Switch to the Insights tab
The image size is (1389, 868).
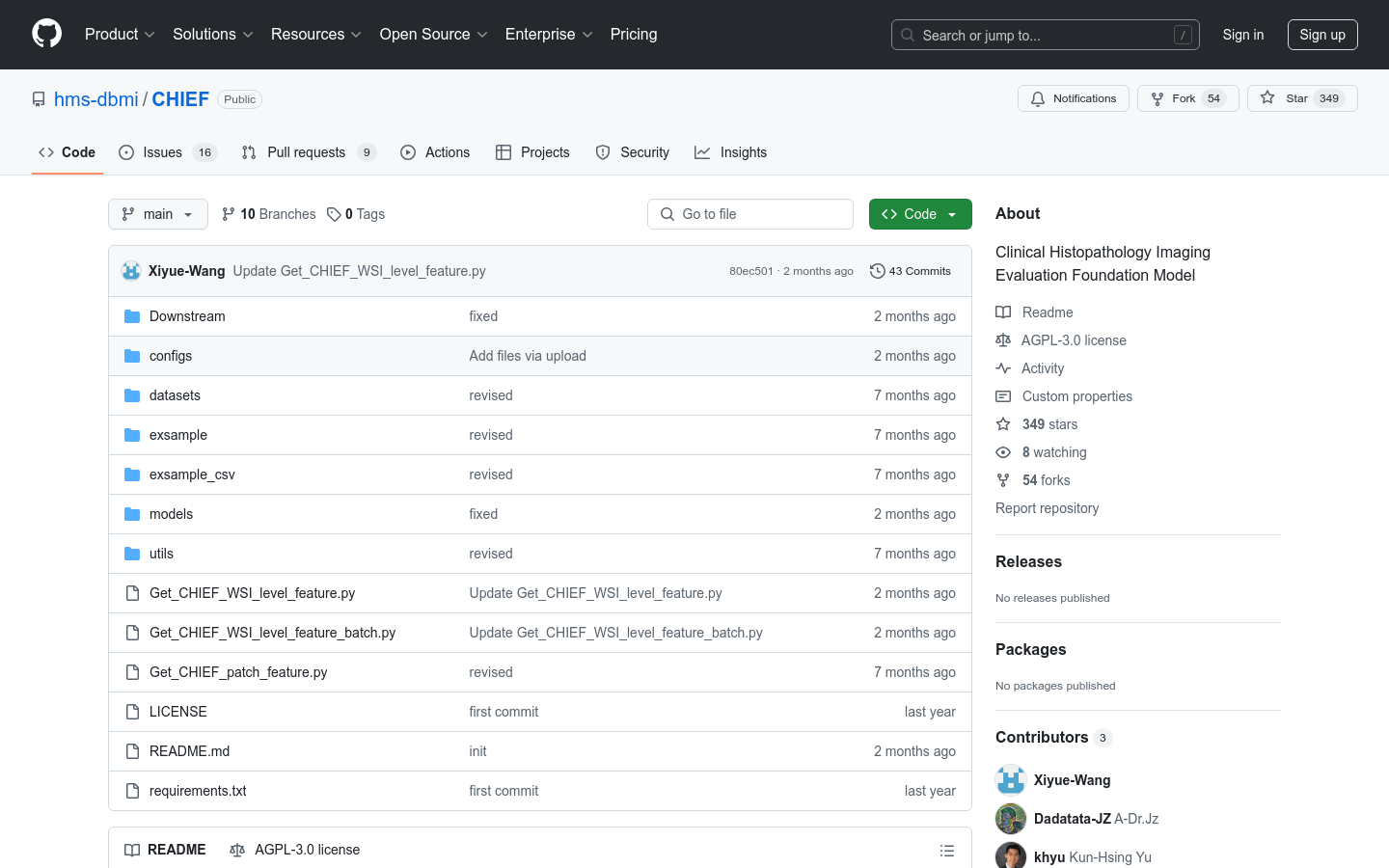click(x=730, y=152)
